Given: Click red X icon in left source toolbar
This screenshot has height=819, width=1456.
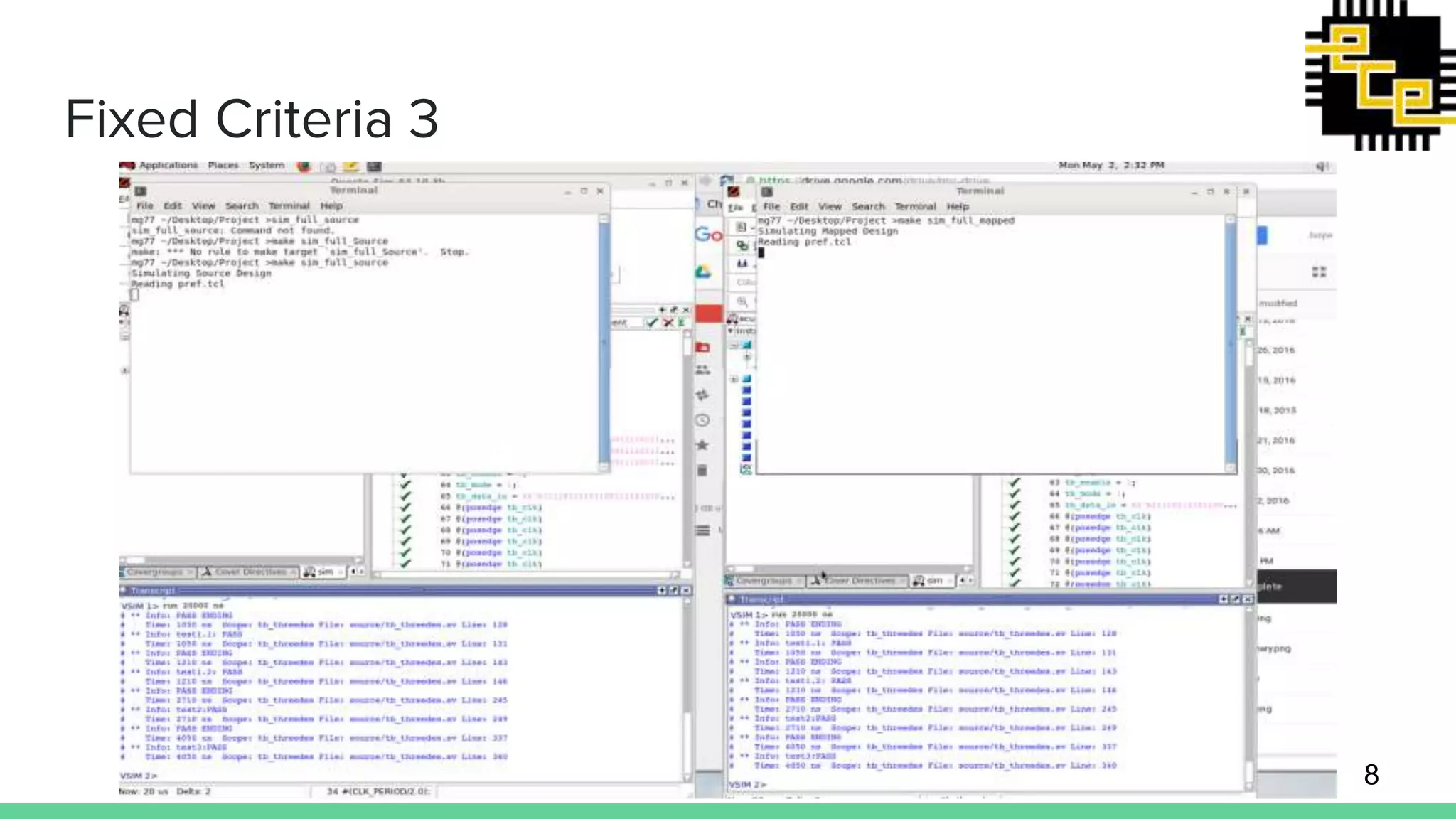Looking at the screenshot, I should point(668,323).
